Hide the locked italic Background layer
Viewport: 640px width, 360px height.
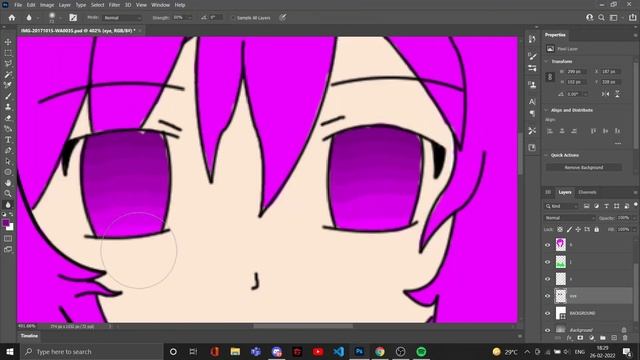pos(548,330)
